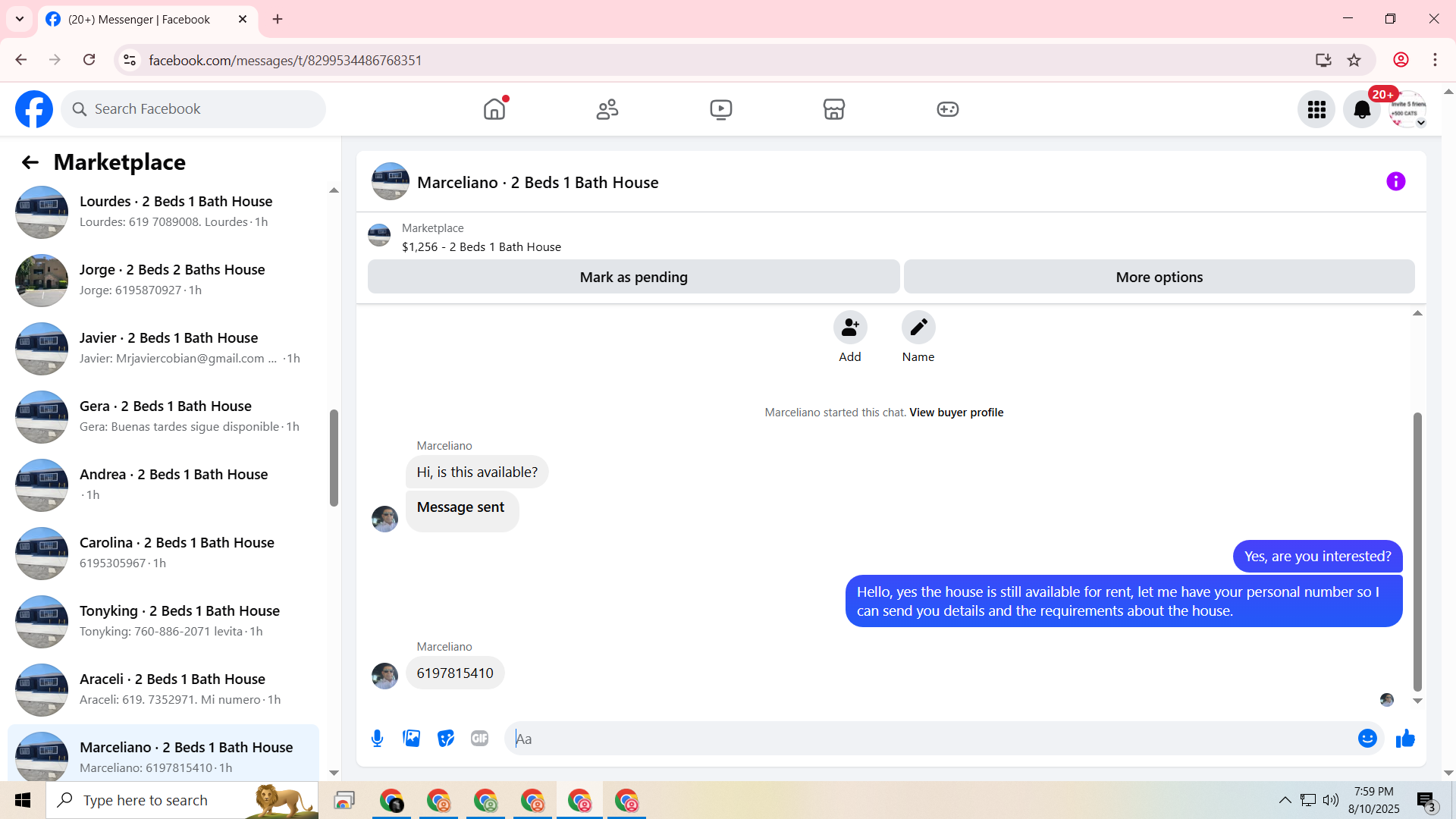Click Mark as pending button
This screenshot has height=819, width=1456.
point(633,277)
